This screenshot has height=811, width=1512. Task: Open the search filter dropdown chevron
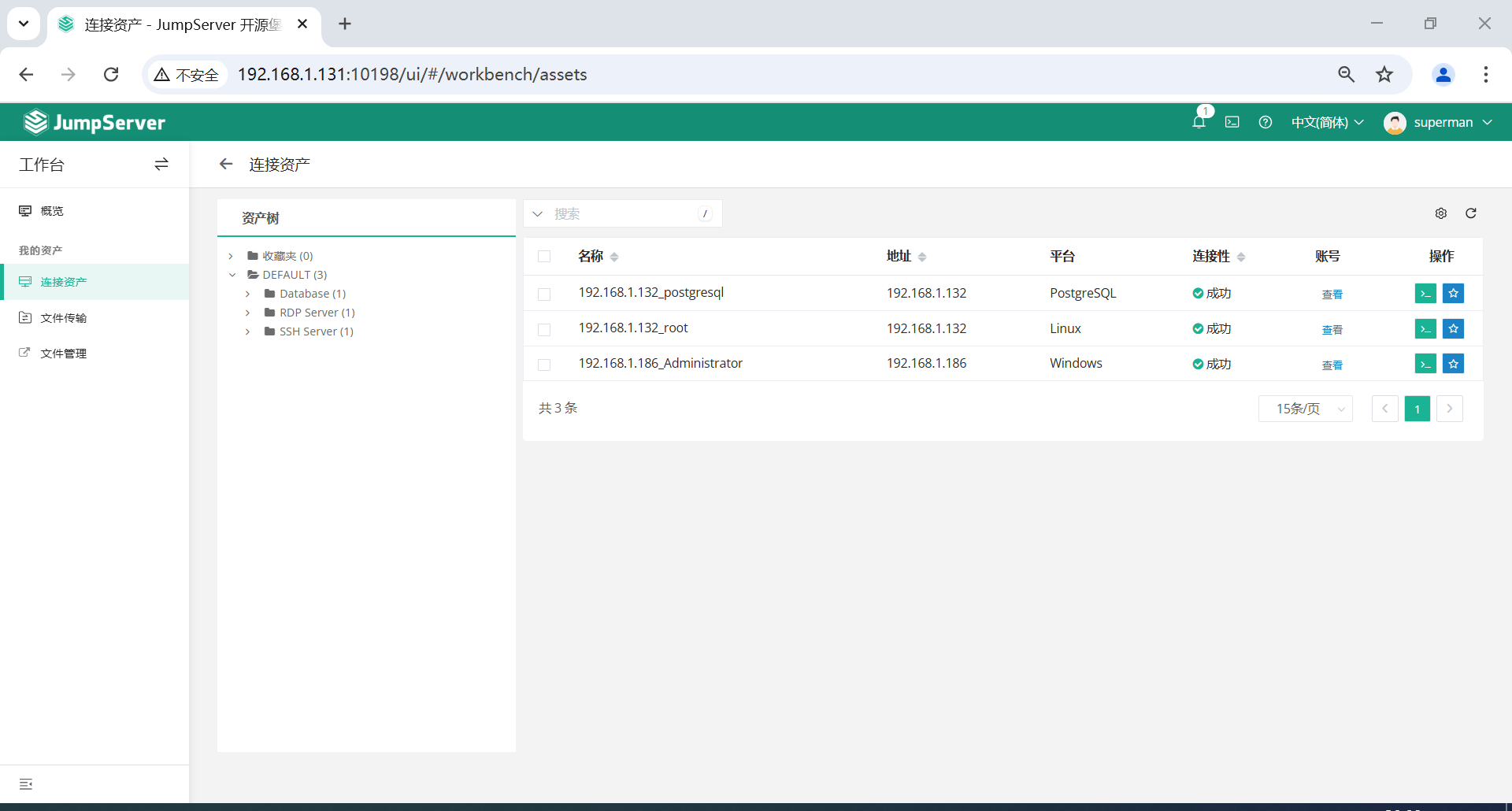click(538, 213)
